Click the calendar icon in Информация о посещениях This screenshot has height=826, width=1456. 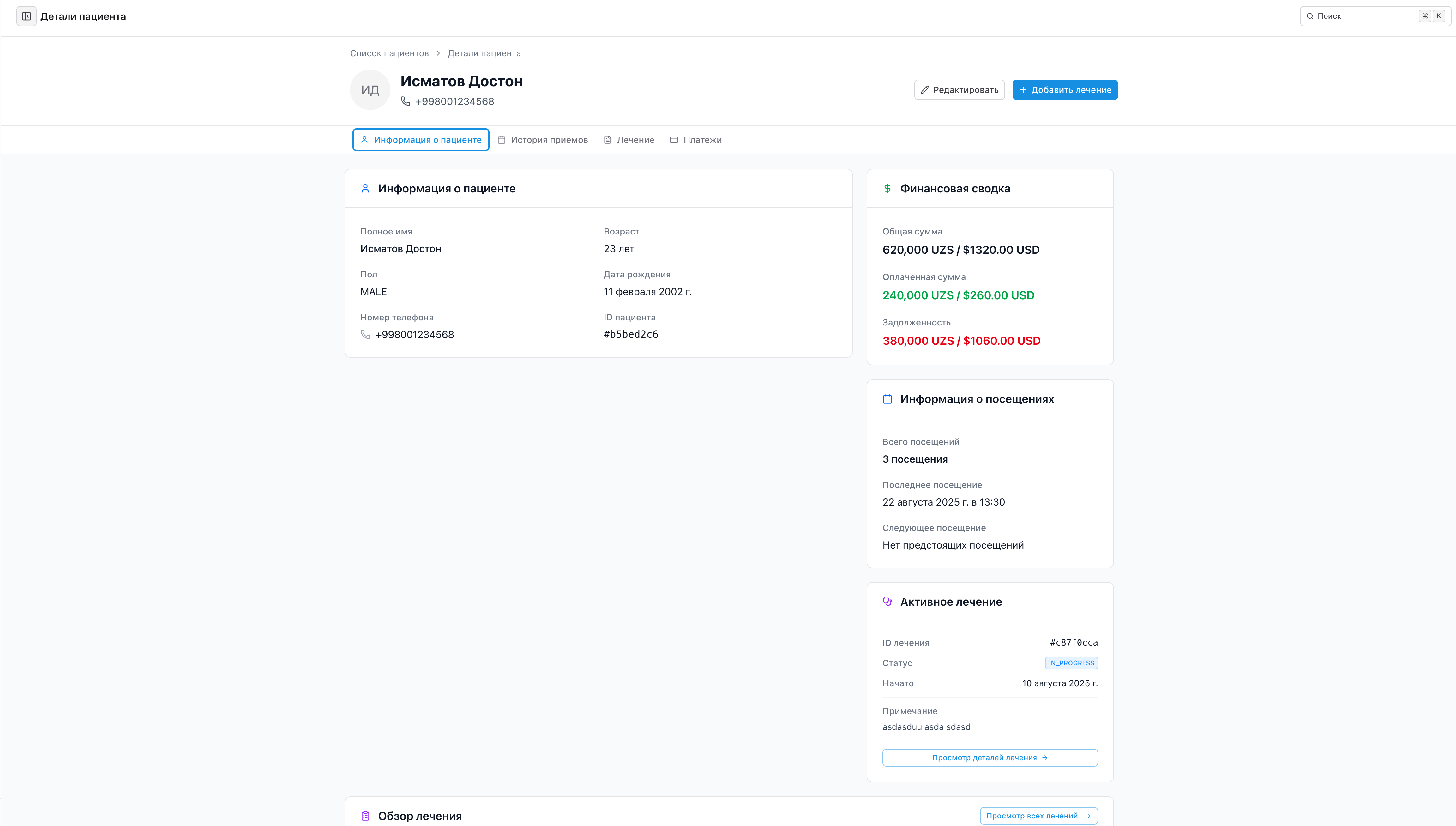[887, 399]
